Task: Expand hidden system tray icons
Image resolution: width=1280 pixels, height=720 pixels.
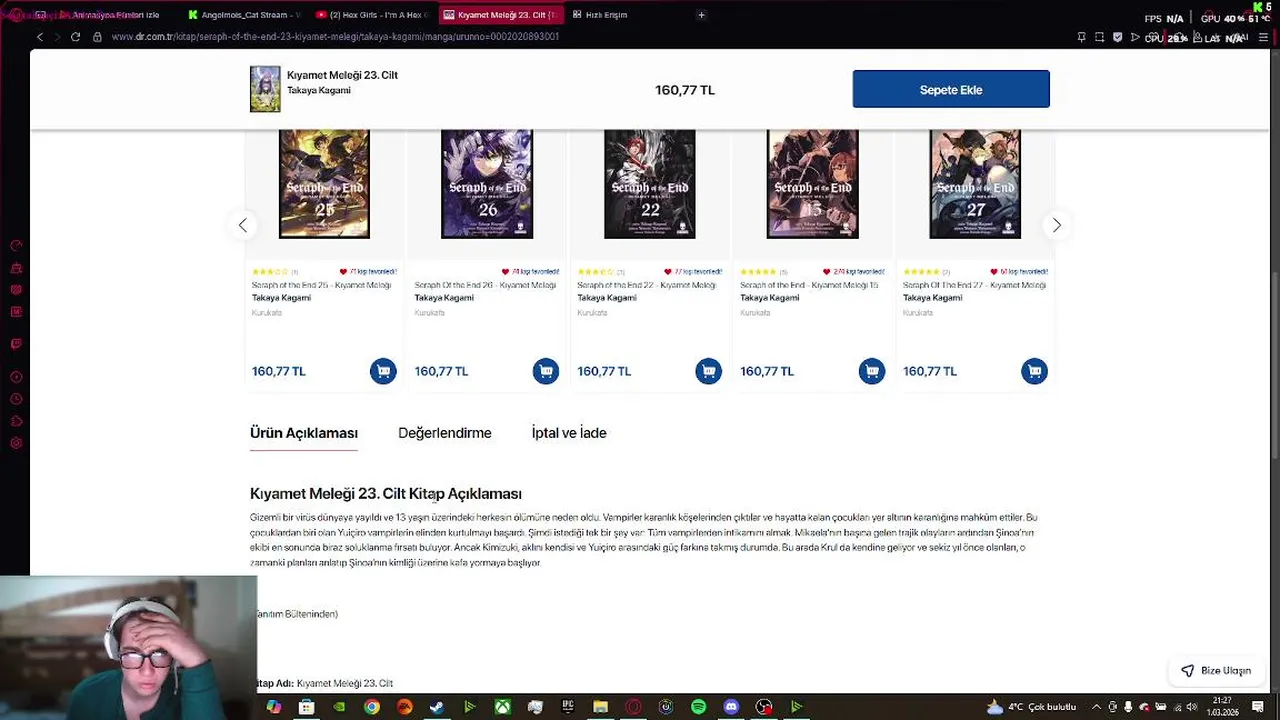Action: pos(1096,707)
